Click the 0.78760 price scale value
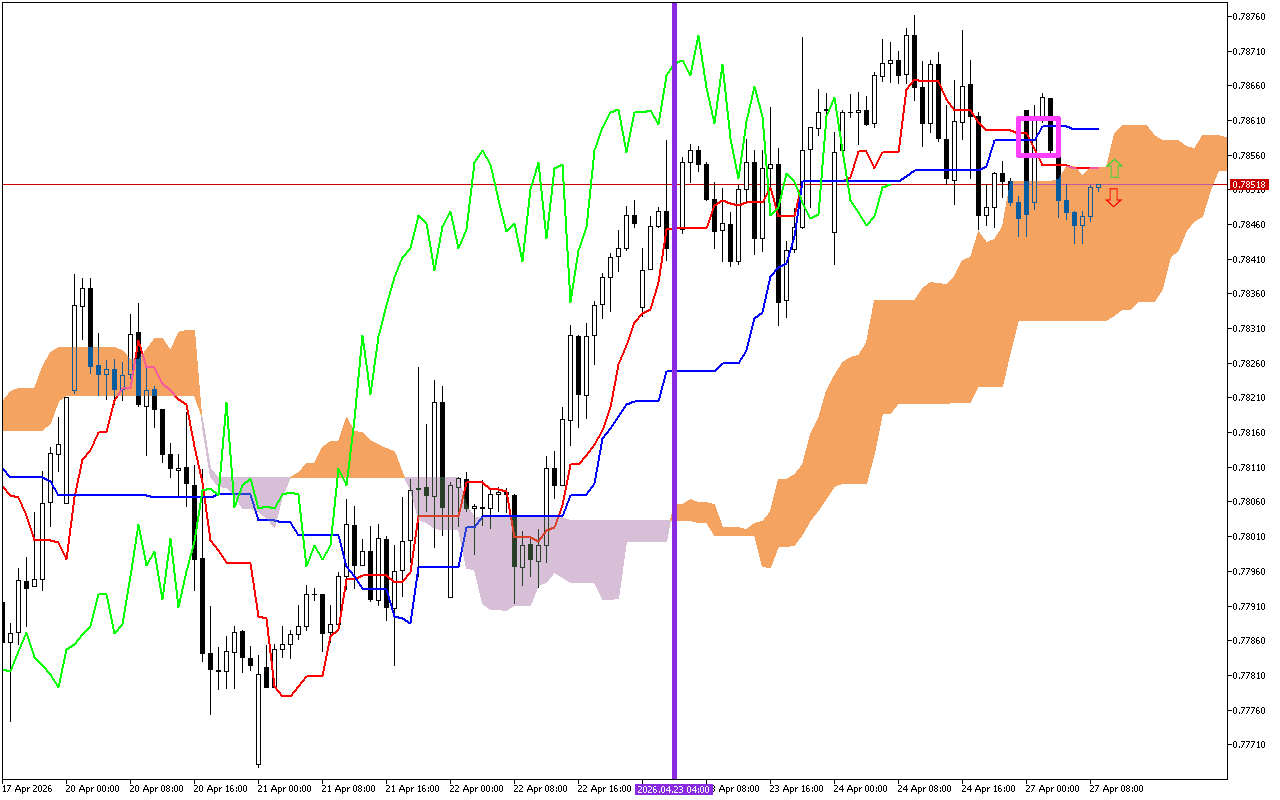Image resolution: width=1280 pixels, height=800 pixels. tap(1248, 14)
